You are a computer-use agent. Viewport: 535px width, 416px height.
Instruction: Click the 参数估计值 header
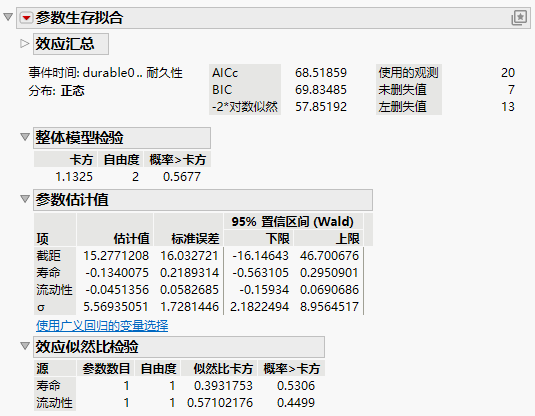[203, 200]
